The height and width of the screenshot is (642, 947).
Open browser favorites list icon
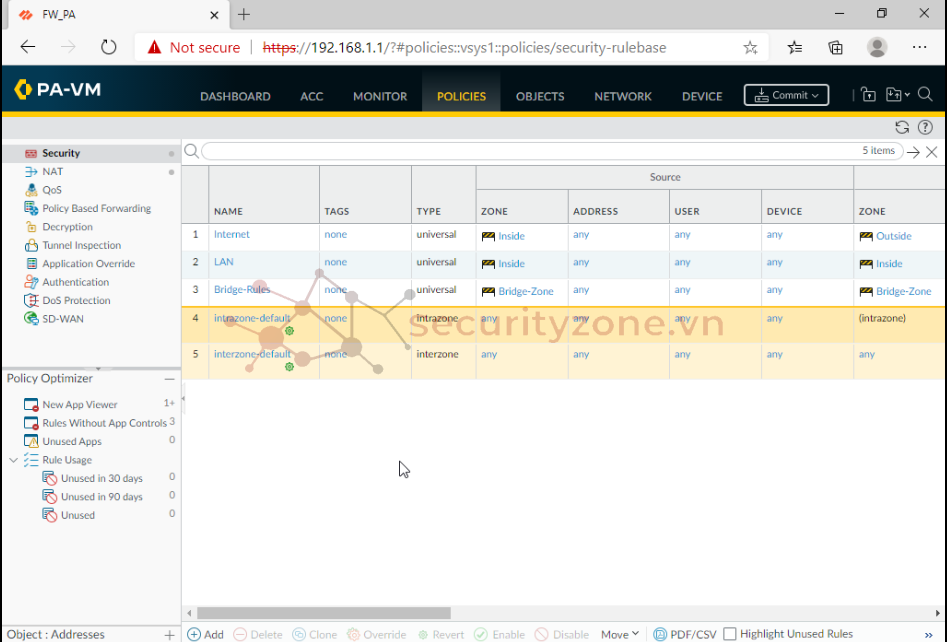pos(795,48)
